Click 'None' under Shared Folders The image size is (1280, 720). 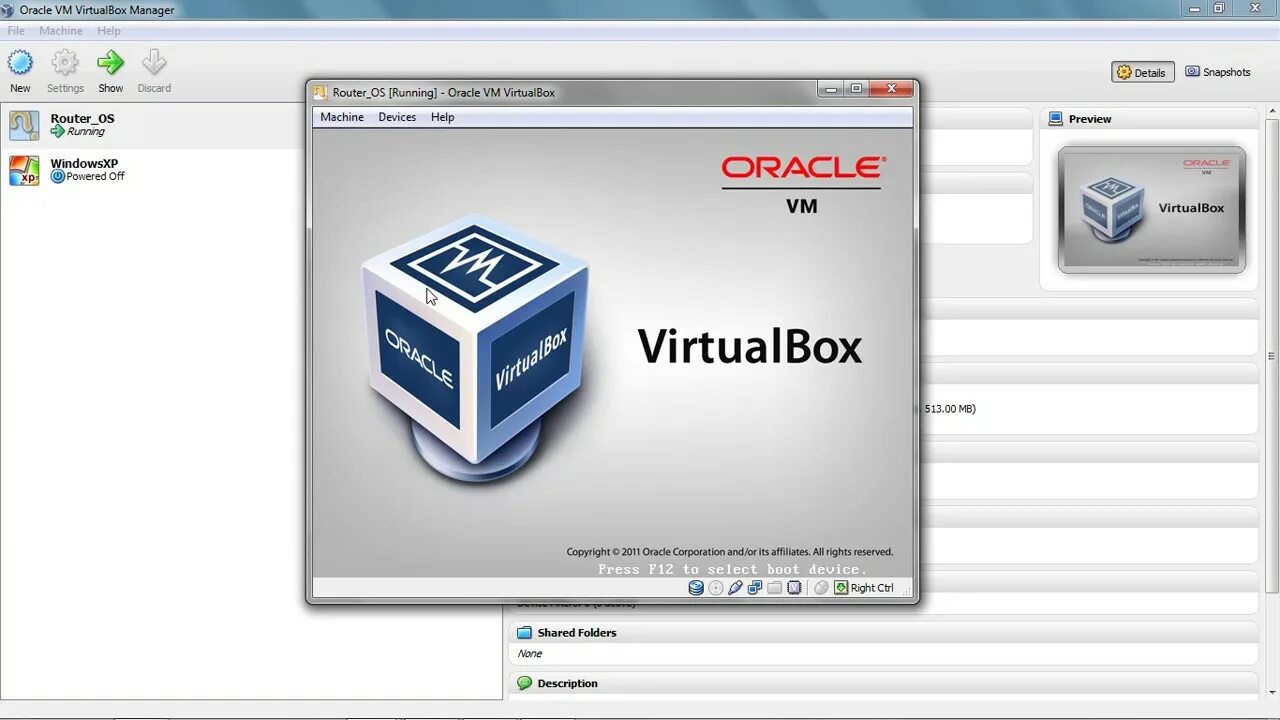(x=530, y=653)
